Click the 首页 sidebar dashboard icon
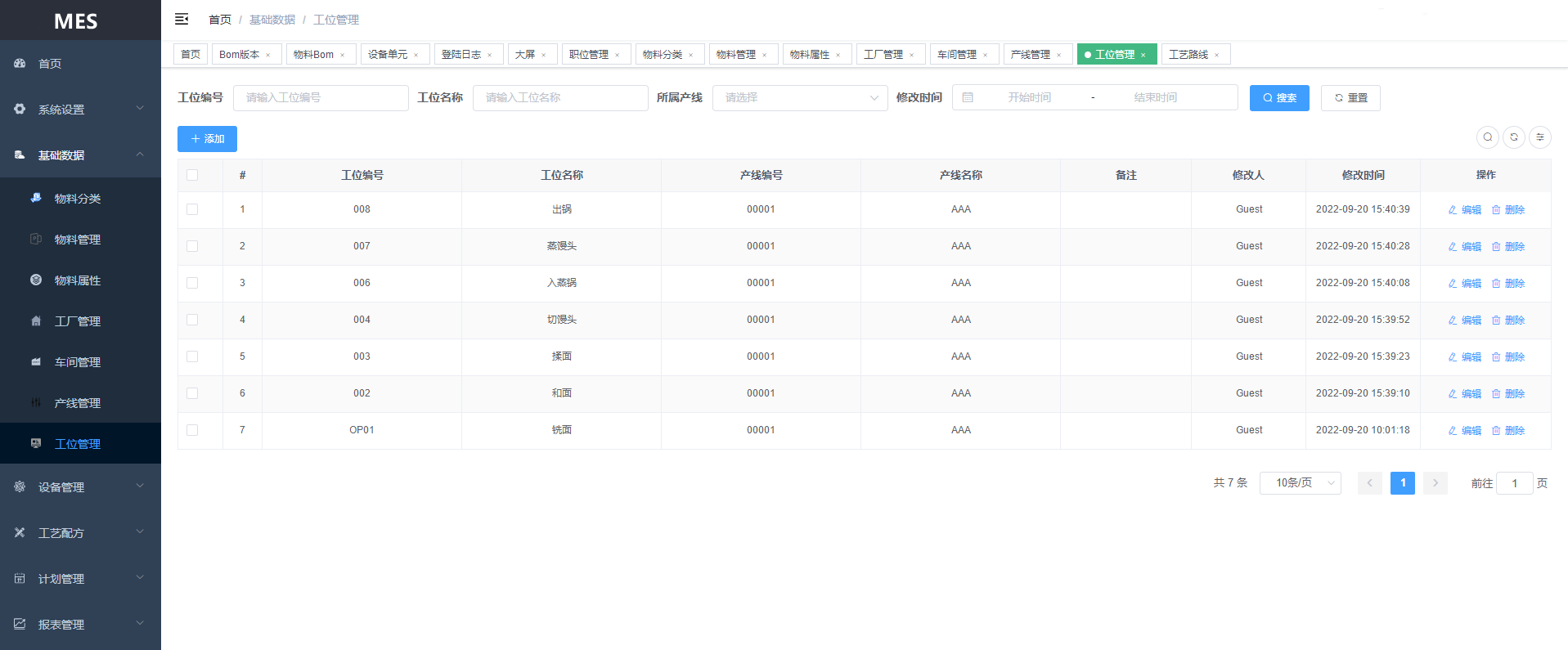The height and width of the screenshot is (650, 1568). click(x=20, y=63)
